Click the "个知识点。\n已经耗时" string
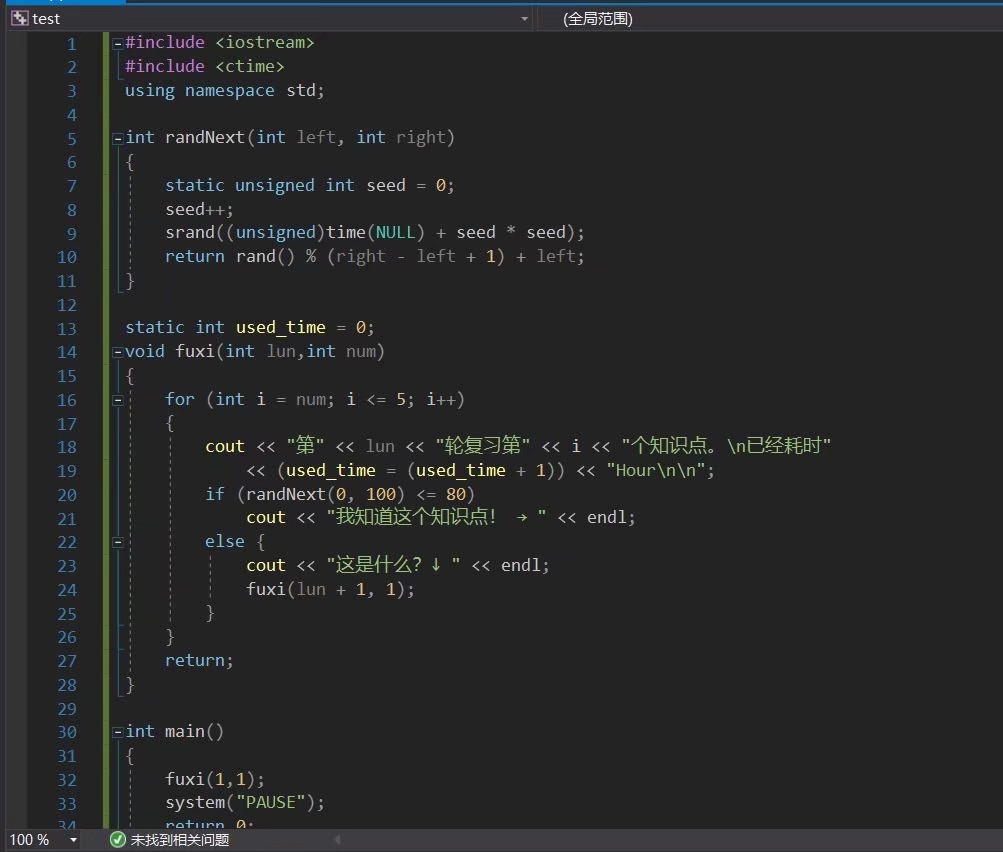Viewport: 1003px width, 852px height. click(726, 445)
